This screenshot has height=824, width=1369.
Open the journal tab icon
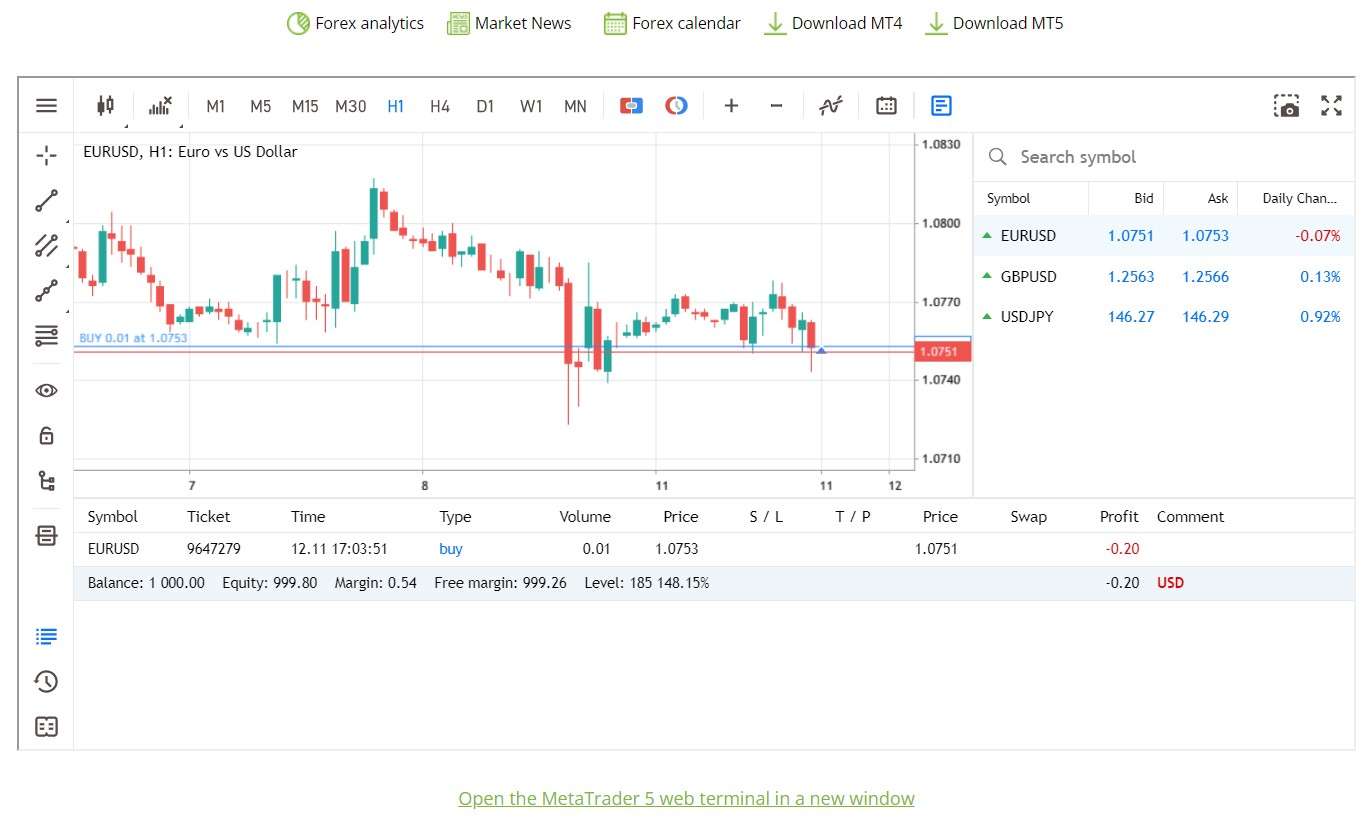click(x=46, y=727)
